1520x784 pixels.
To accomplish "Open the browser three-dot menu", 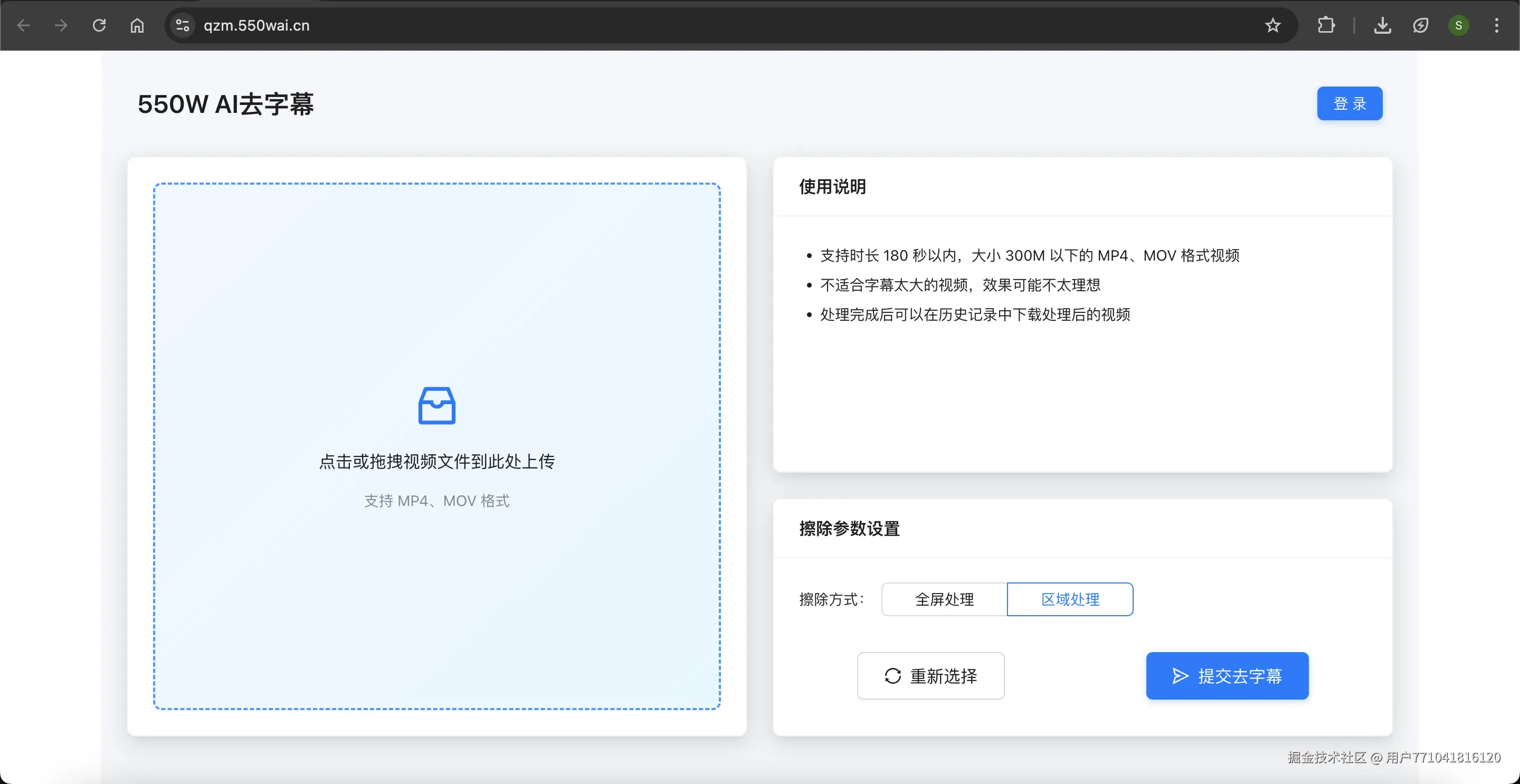I will pyautogui.click(x=1496, y=25).
